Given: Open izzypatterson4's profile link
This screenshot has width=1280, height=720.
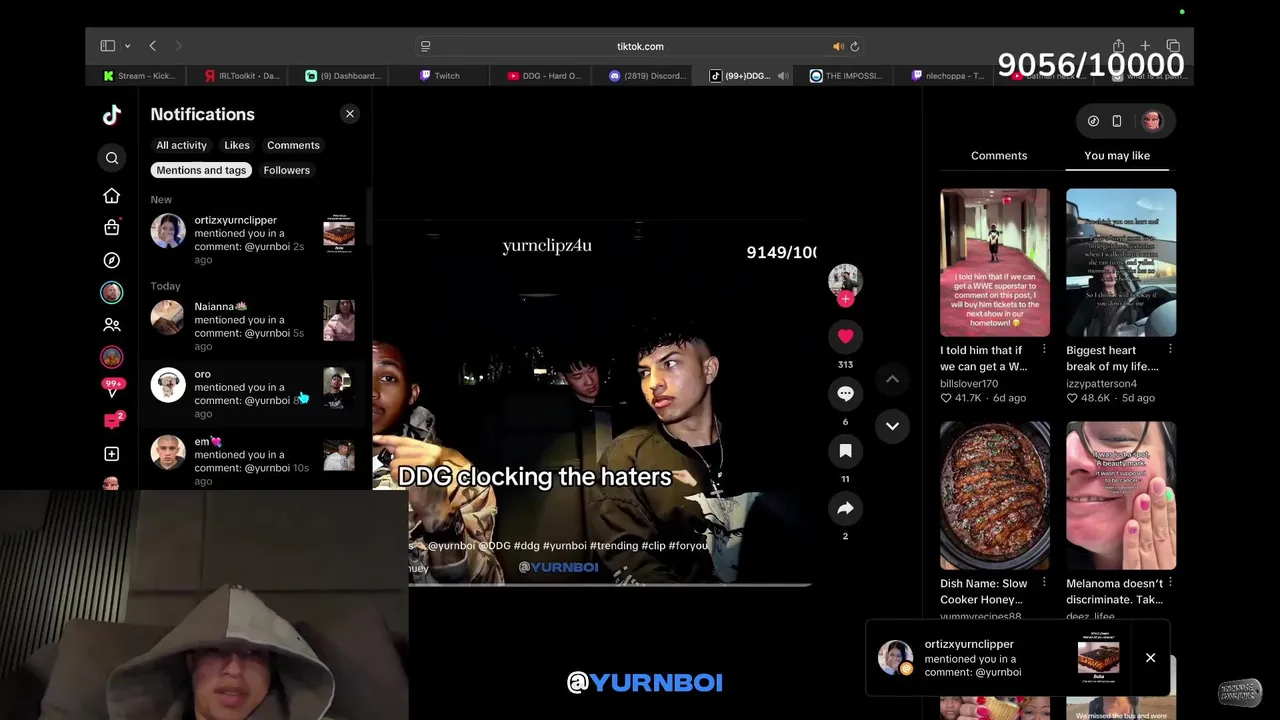Looking at the screenshot, I should click(x=1102, y=384).
